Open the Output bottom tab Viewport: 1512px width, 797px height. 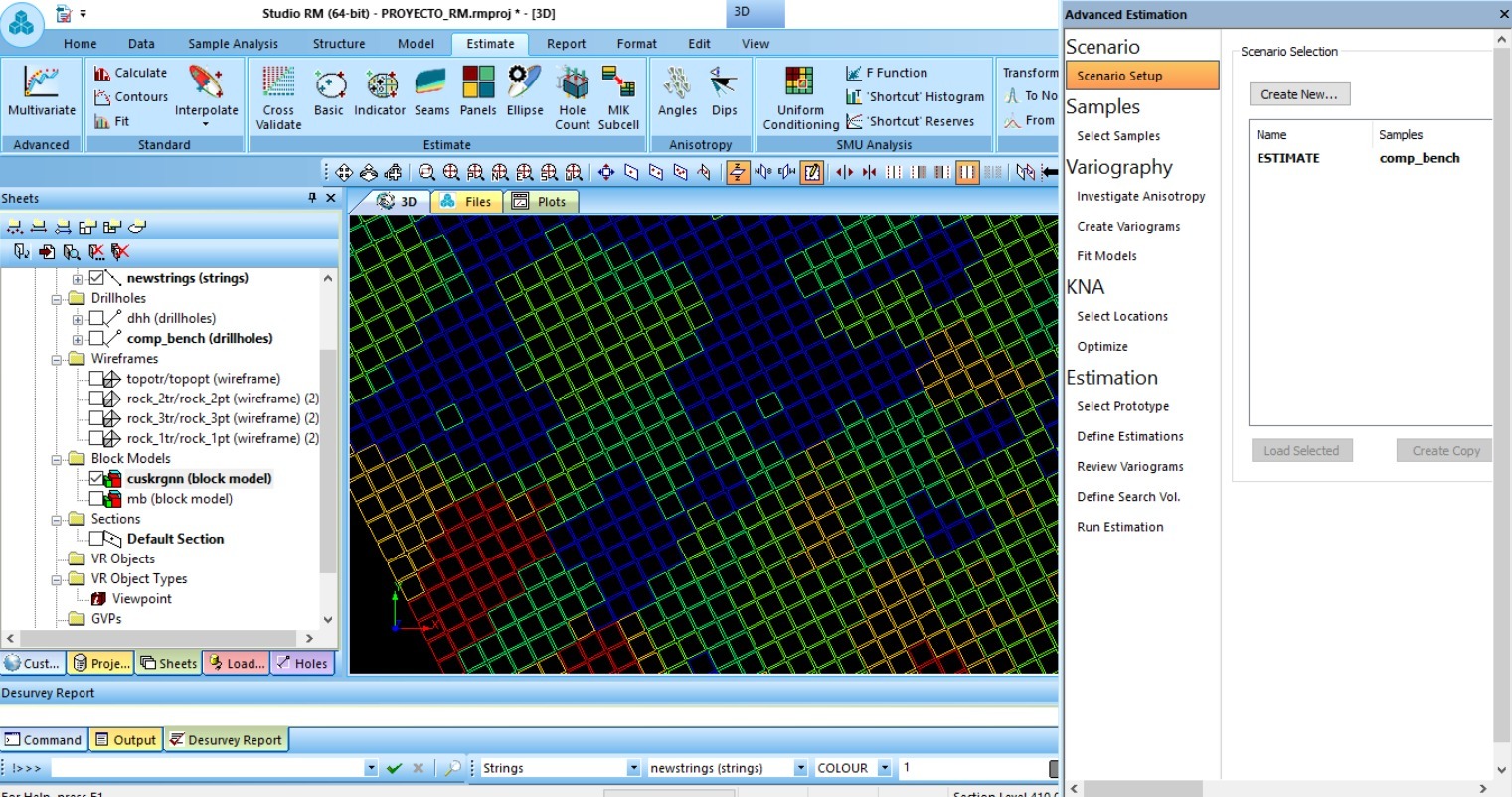point(125,739)
